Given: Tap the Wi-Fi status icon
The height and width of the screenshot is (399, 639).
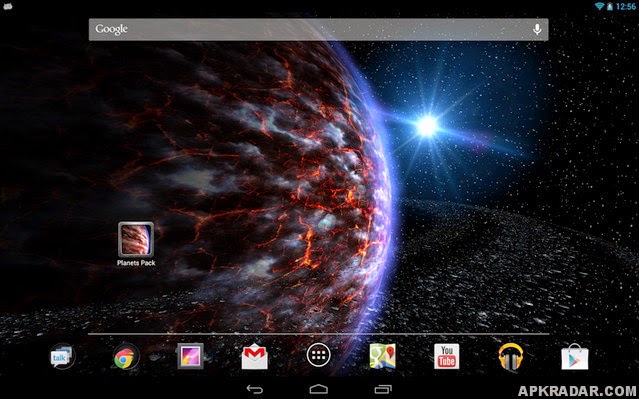Looking at the screenshot, I should (599, 6).
